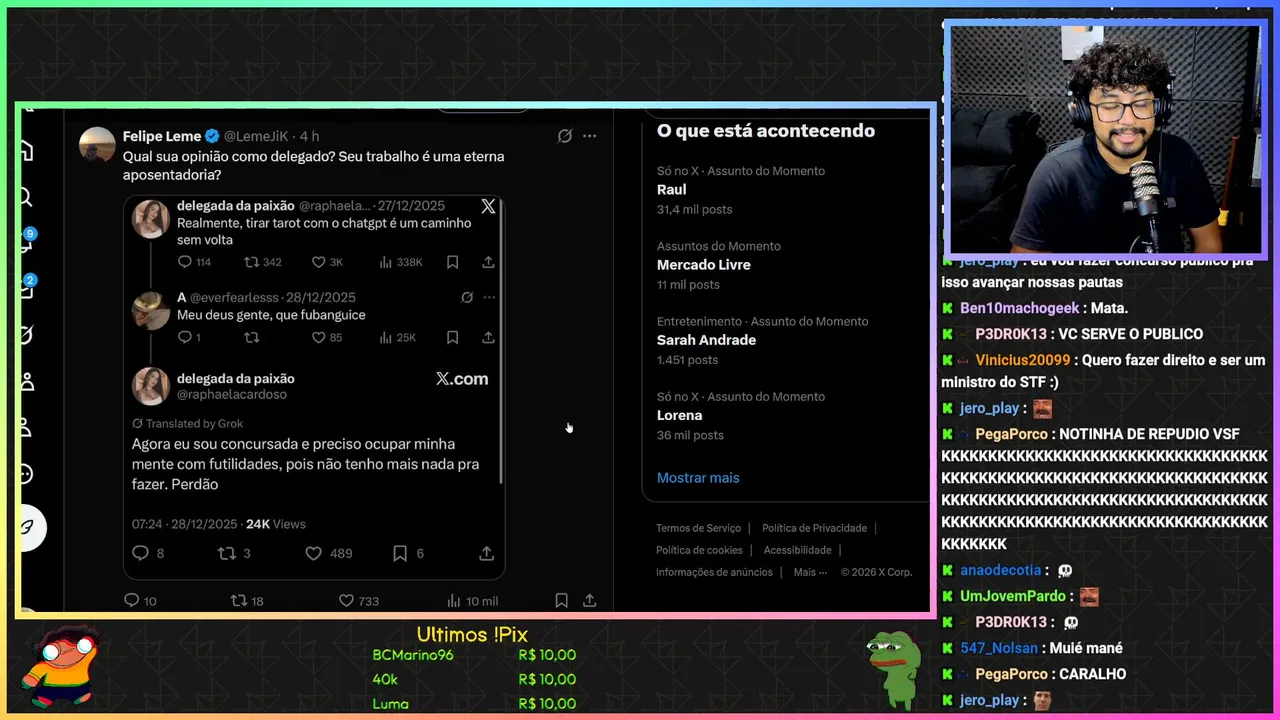1280x720 pixels.
Task: Click views icon showing 25K in screenshot
Action: point(385,338)
